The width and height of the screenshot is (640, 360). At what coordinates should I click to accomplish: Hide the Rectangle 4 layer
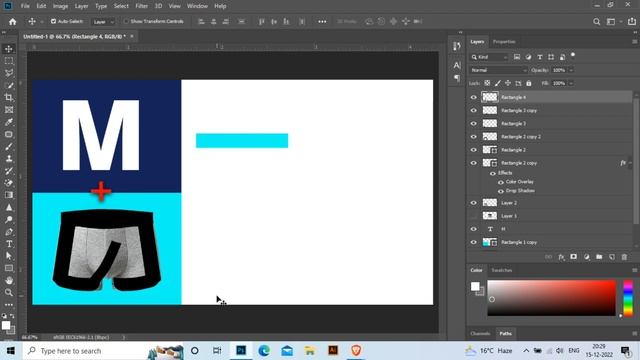click(x=473, y=97)
